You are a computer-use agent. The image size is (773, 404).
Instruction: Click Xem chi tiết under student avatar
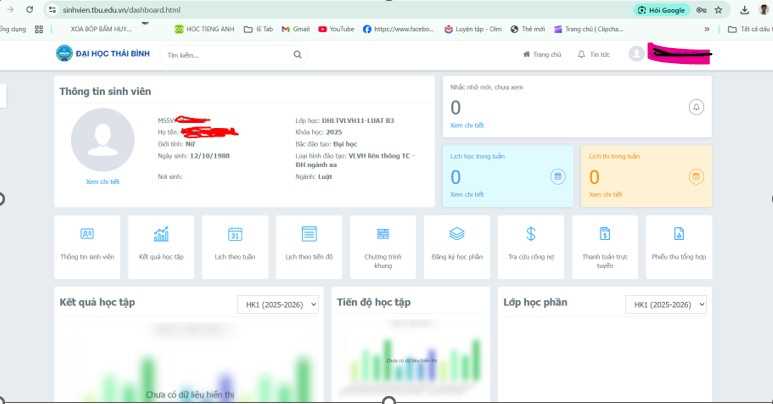[102, 181]
